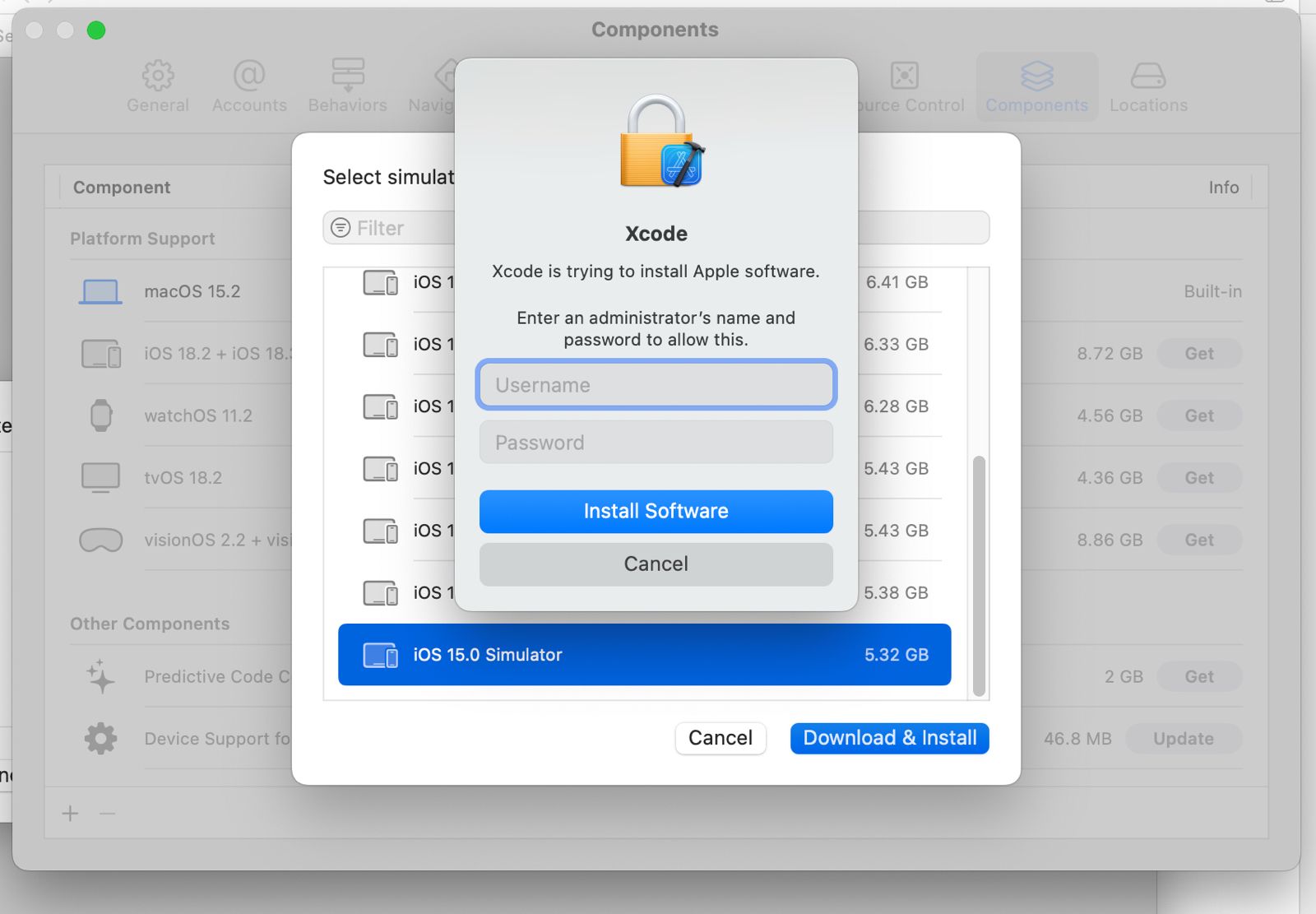
Task: Click the Password field in Xcode dialog
Action: coord(656,443)
